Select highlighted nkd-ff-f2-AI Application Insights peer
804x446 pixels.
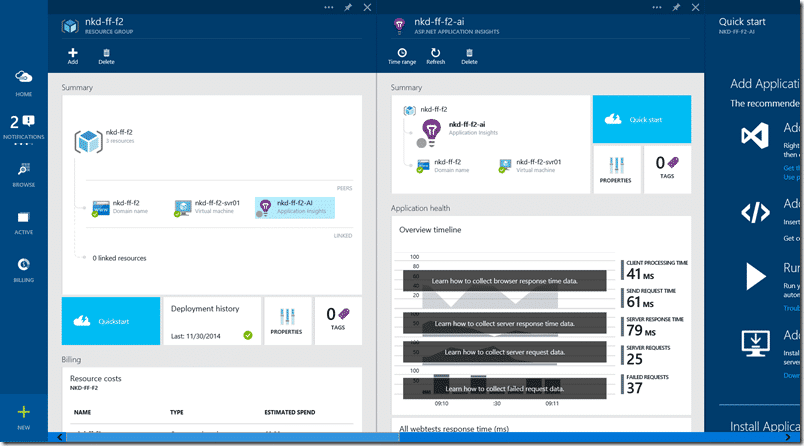point(295,208)
